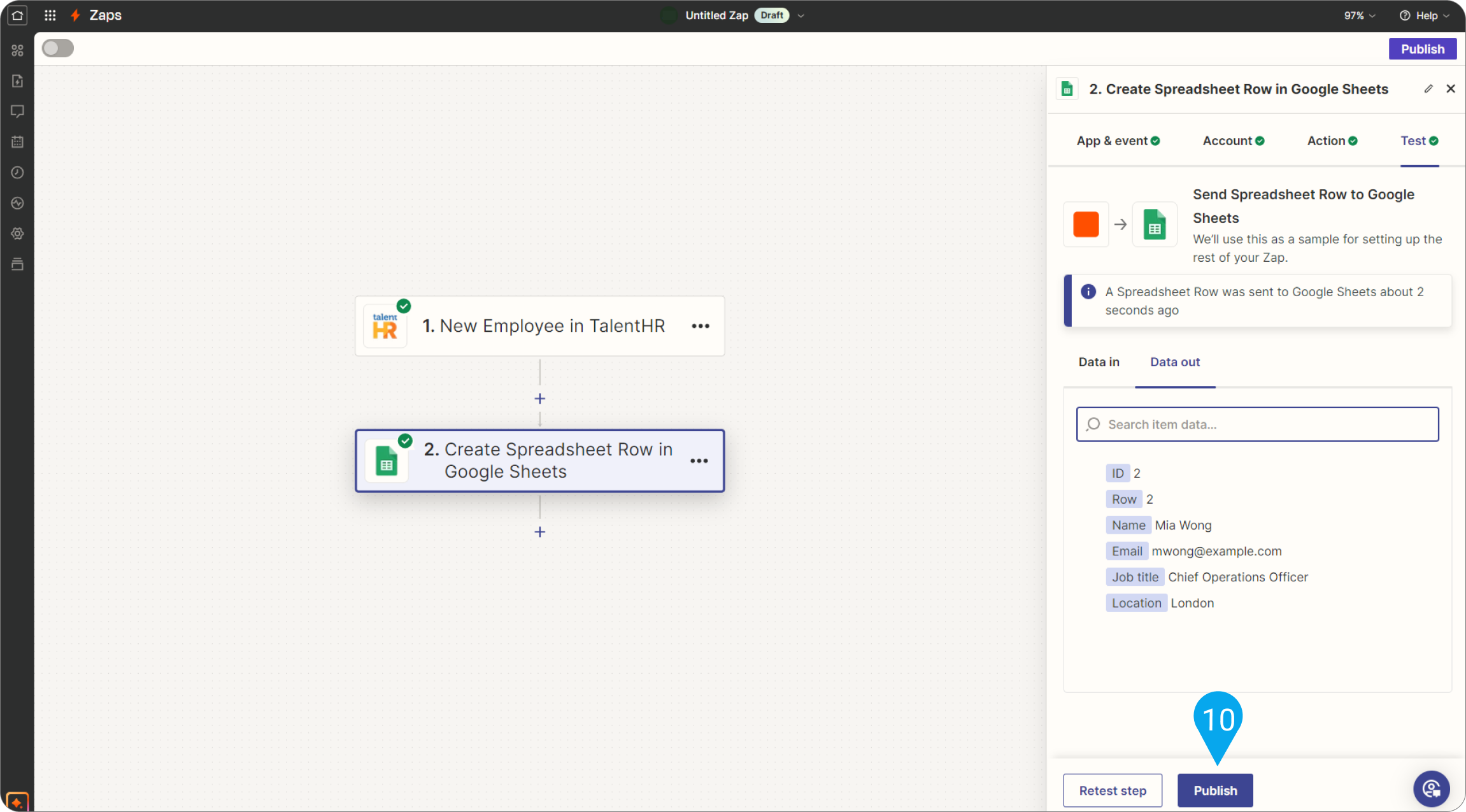Click Publish button at panel bottom
This screenshot has height=812, width=1466.
[1215, 790]
